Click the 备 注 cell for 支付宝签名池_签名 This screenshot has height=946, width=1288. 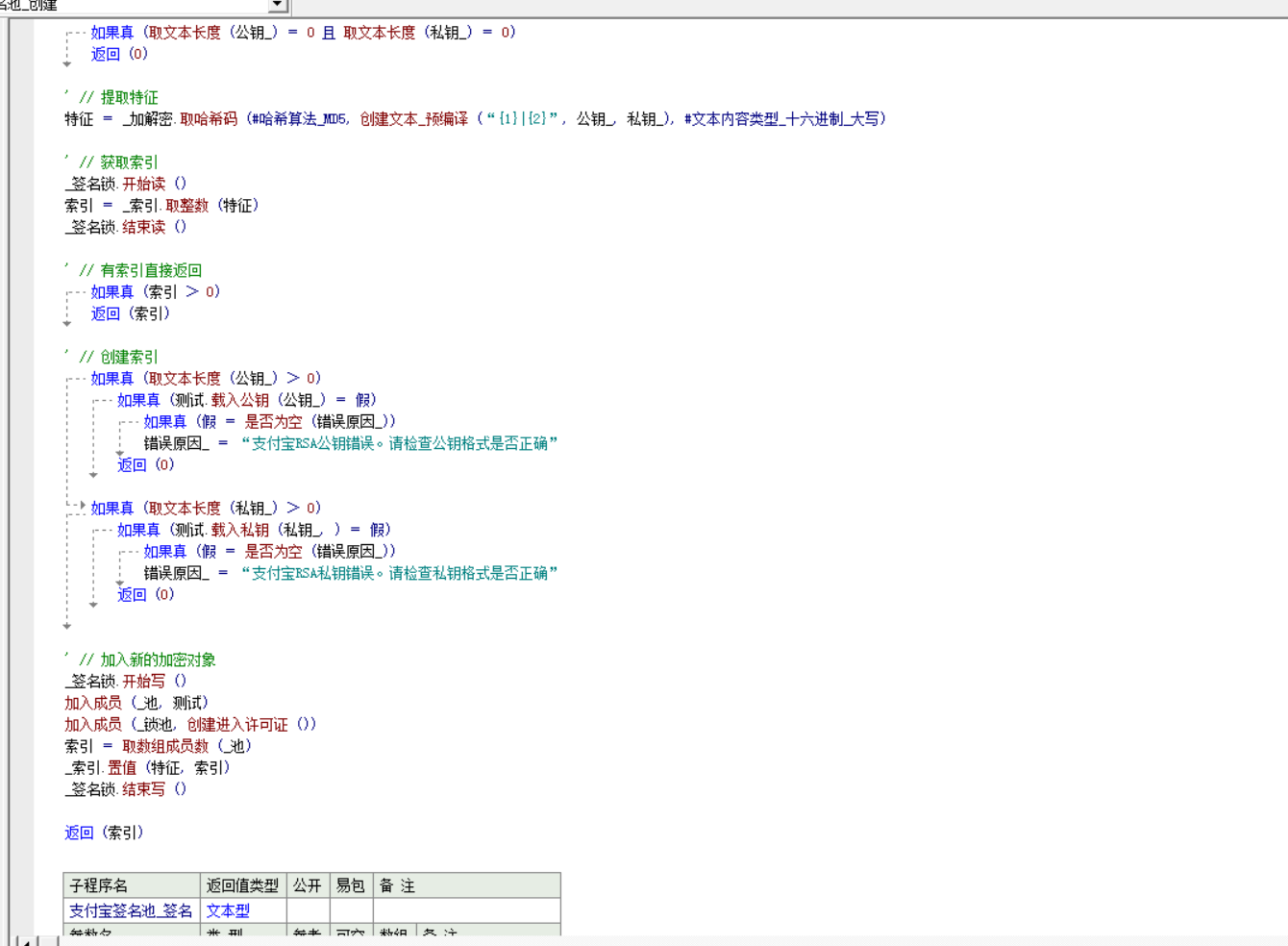click(467, 910)
